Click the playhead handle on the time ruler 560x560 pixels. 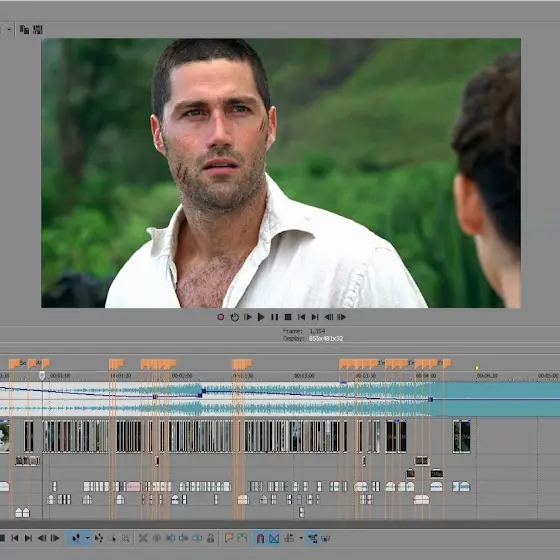(x=42, y=375)
